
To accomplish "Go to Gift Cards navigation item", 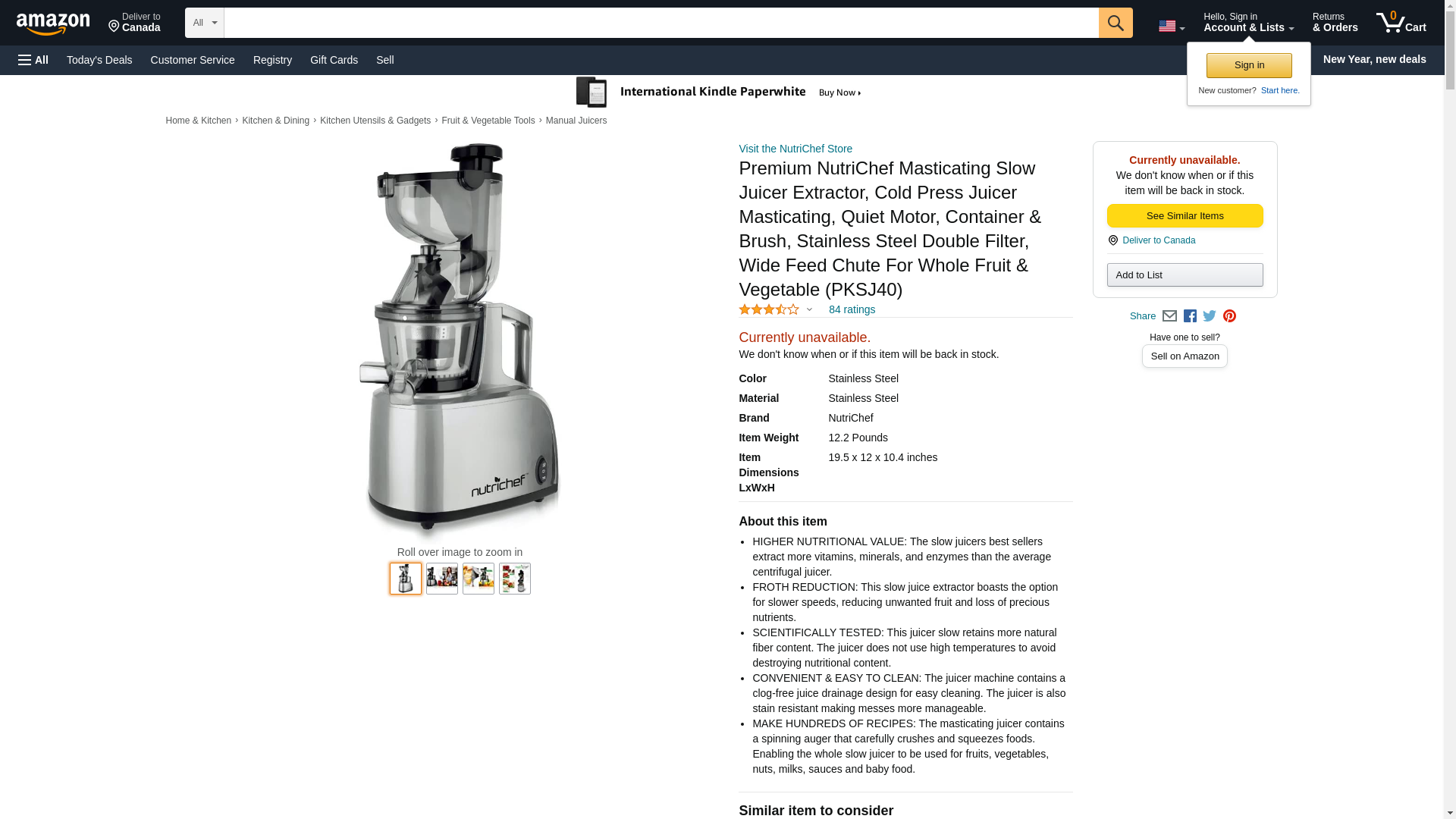I will point(334,60).
